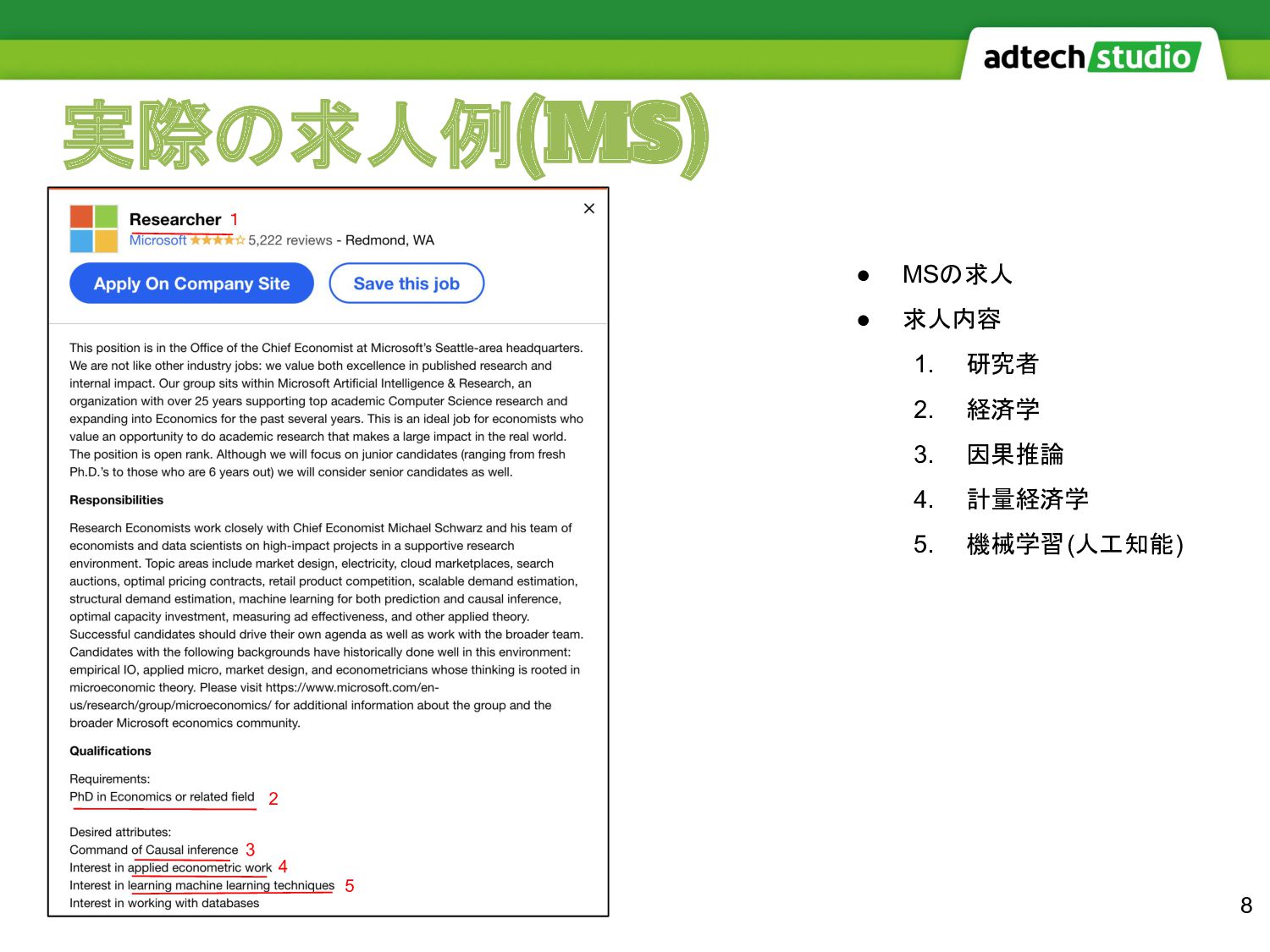Screen dimensions: 1270x952
Task: Click the slide title 実際の求人例(MS)
Action: click(386, 135)
